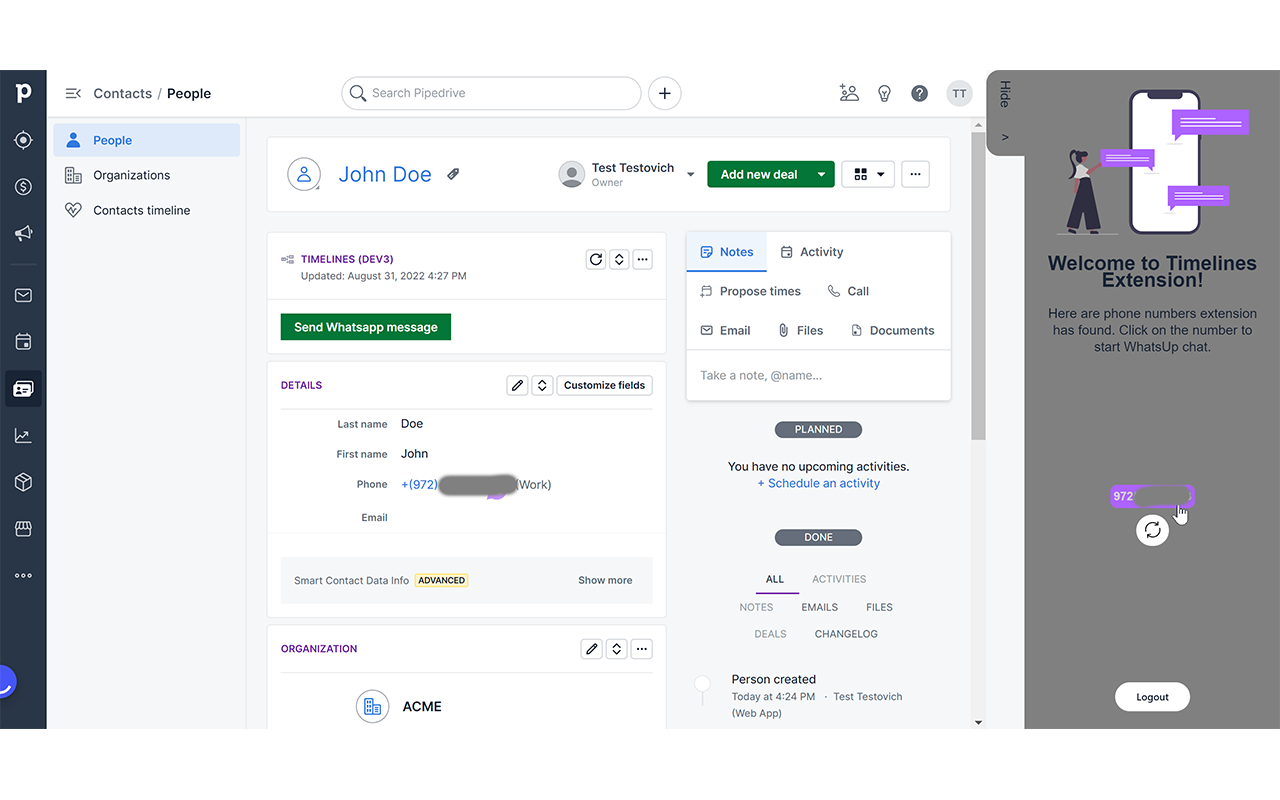Open Activities calendar sidebar icon
Image resolution: width=1280 pixels, height=800 pixels.
[23, 342]
